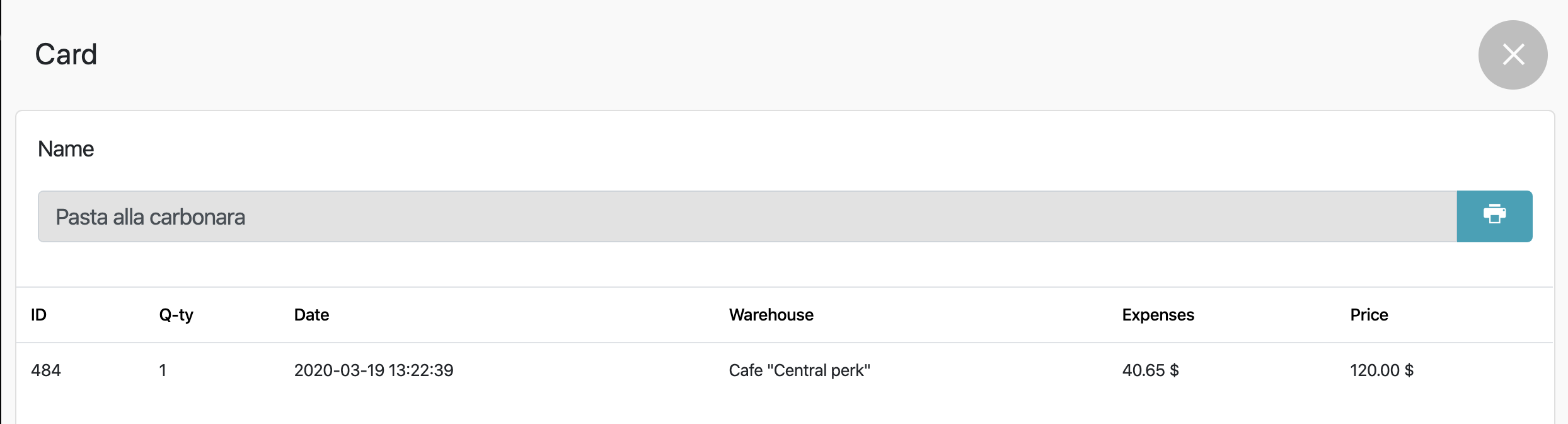Click the Card dialog title
The height and width of the screenshot is (424, 1568).
[66, 54]
